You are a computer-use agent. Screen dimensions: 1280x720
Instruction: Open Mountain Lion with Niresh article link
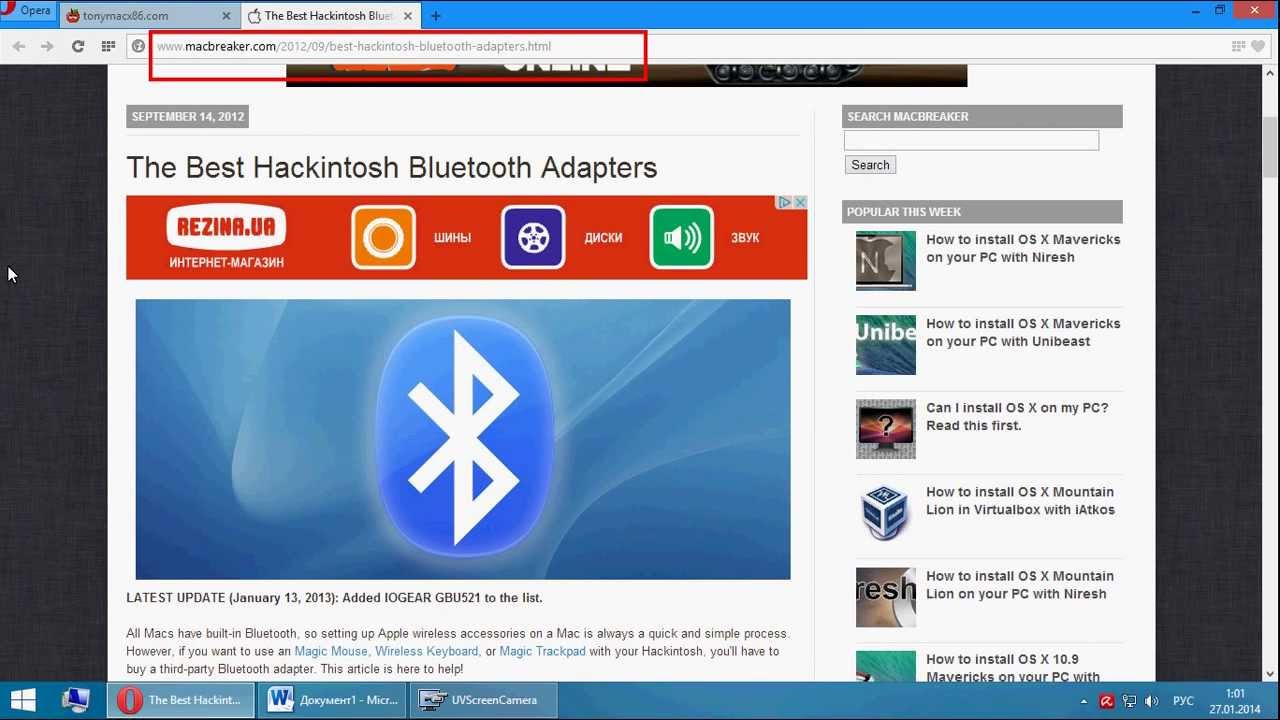(1020, 584)
